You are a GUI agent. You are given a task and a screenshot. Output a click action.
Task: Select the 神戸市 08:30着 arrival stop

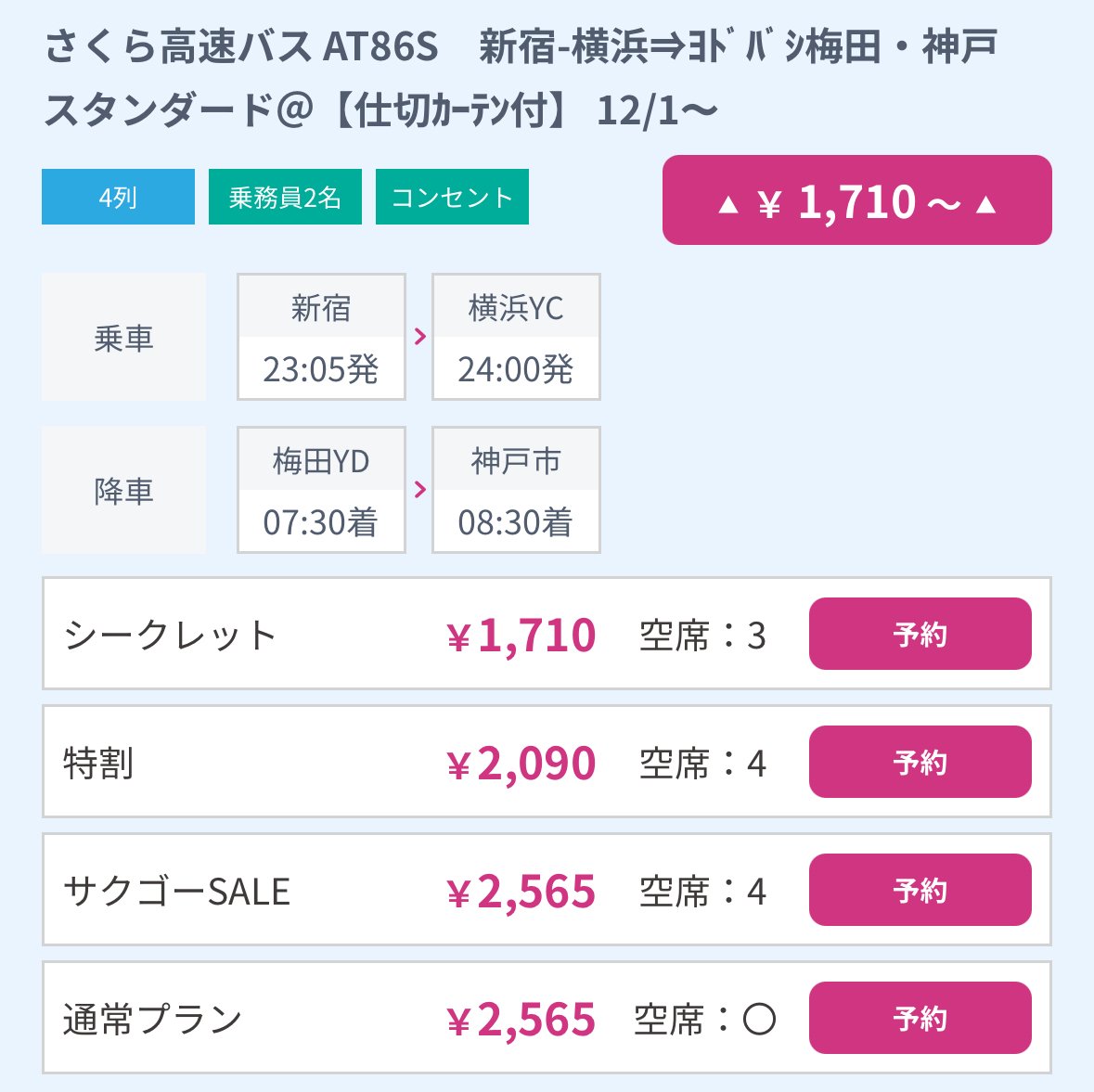tap(515, 489)
